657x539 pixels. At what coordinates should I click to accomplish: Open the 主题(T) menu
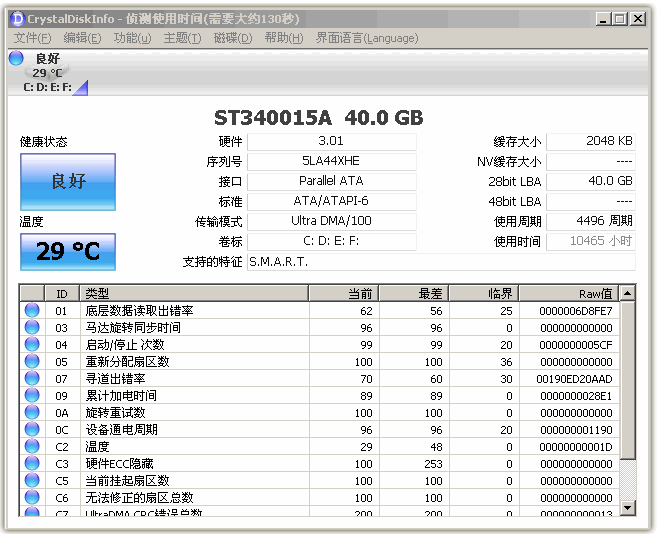[x=182, y=38]
